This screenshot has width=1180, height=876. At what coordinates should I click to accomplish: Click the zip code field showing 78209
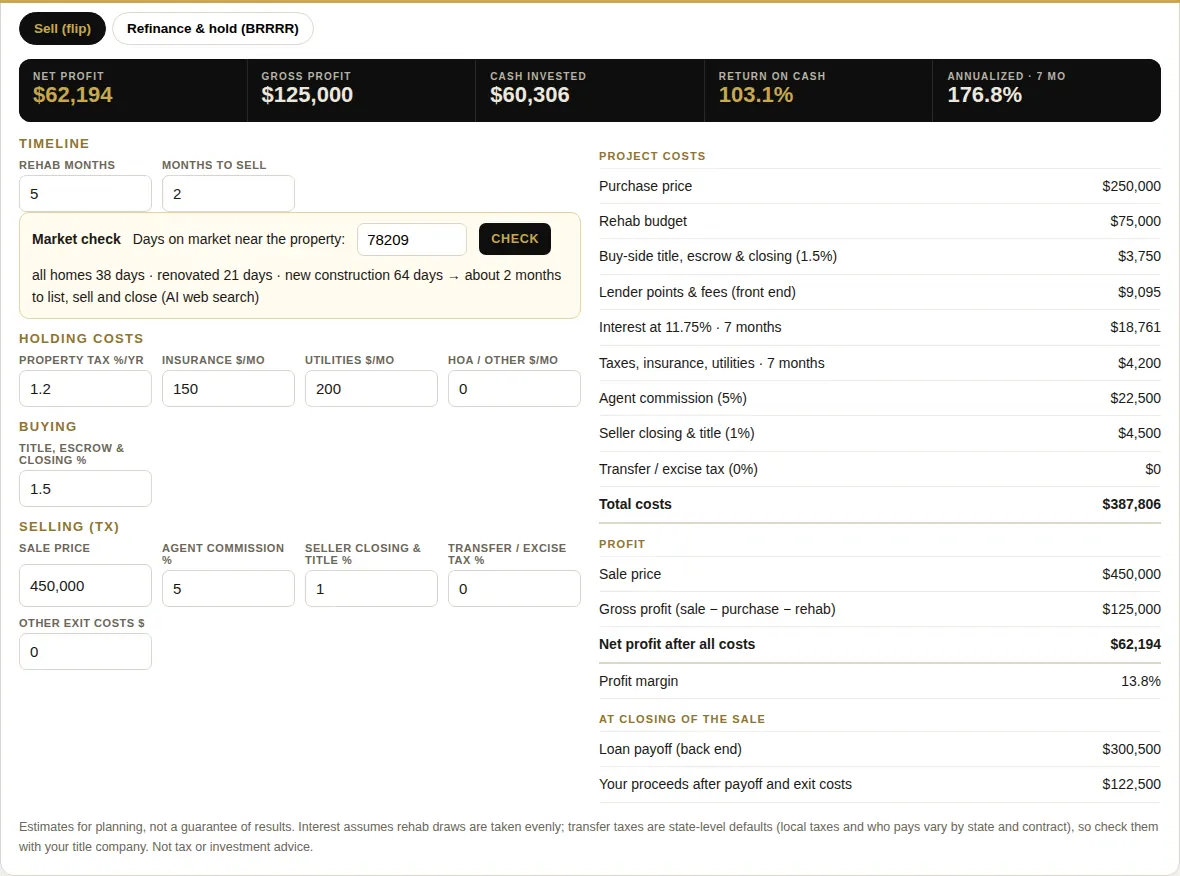click(x=412, y=239)
